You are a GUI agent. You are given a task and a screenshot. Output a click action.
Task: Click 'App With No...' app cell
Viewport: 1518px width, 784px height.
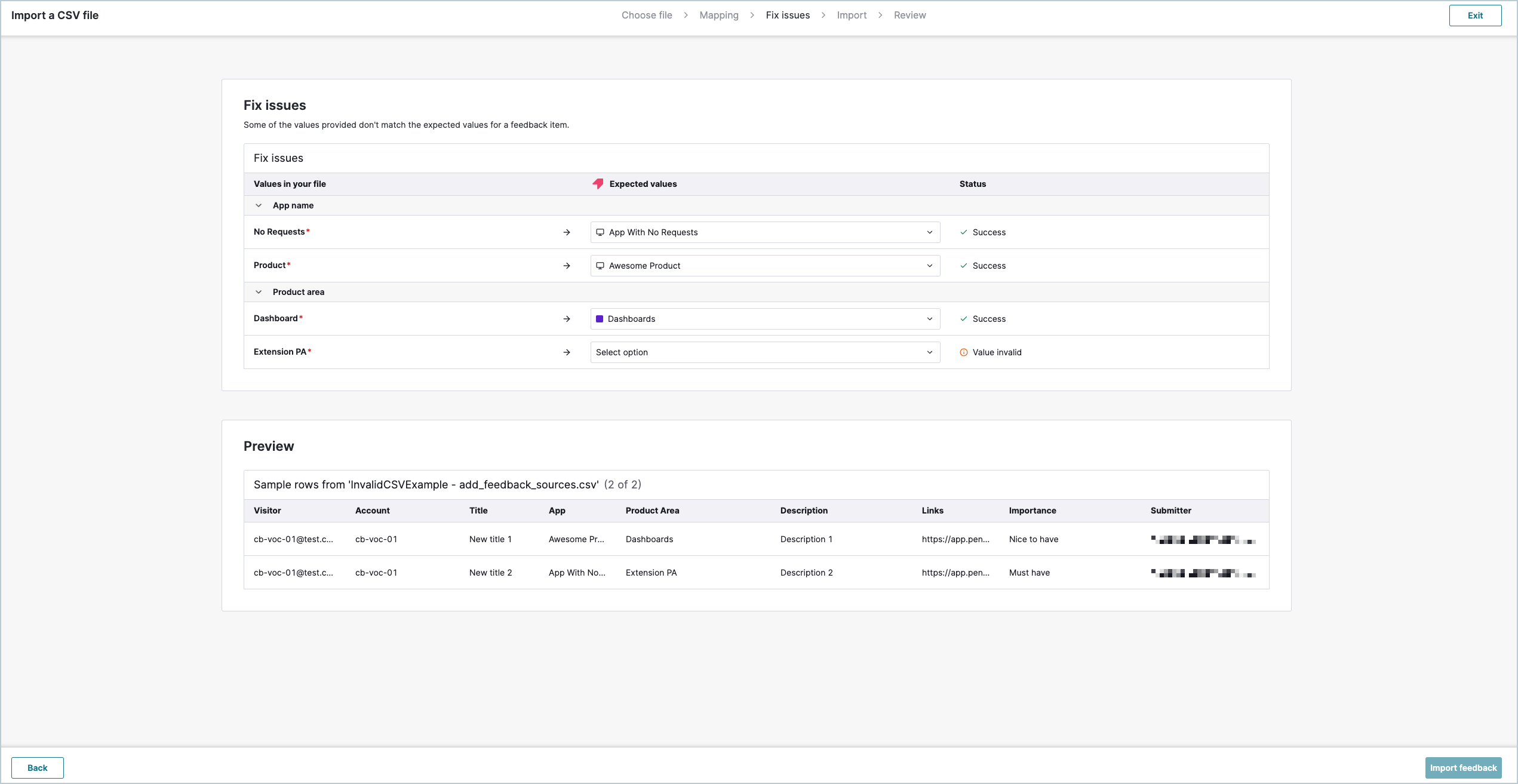577,573
